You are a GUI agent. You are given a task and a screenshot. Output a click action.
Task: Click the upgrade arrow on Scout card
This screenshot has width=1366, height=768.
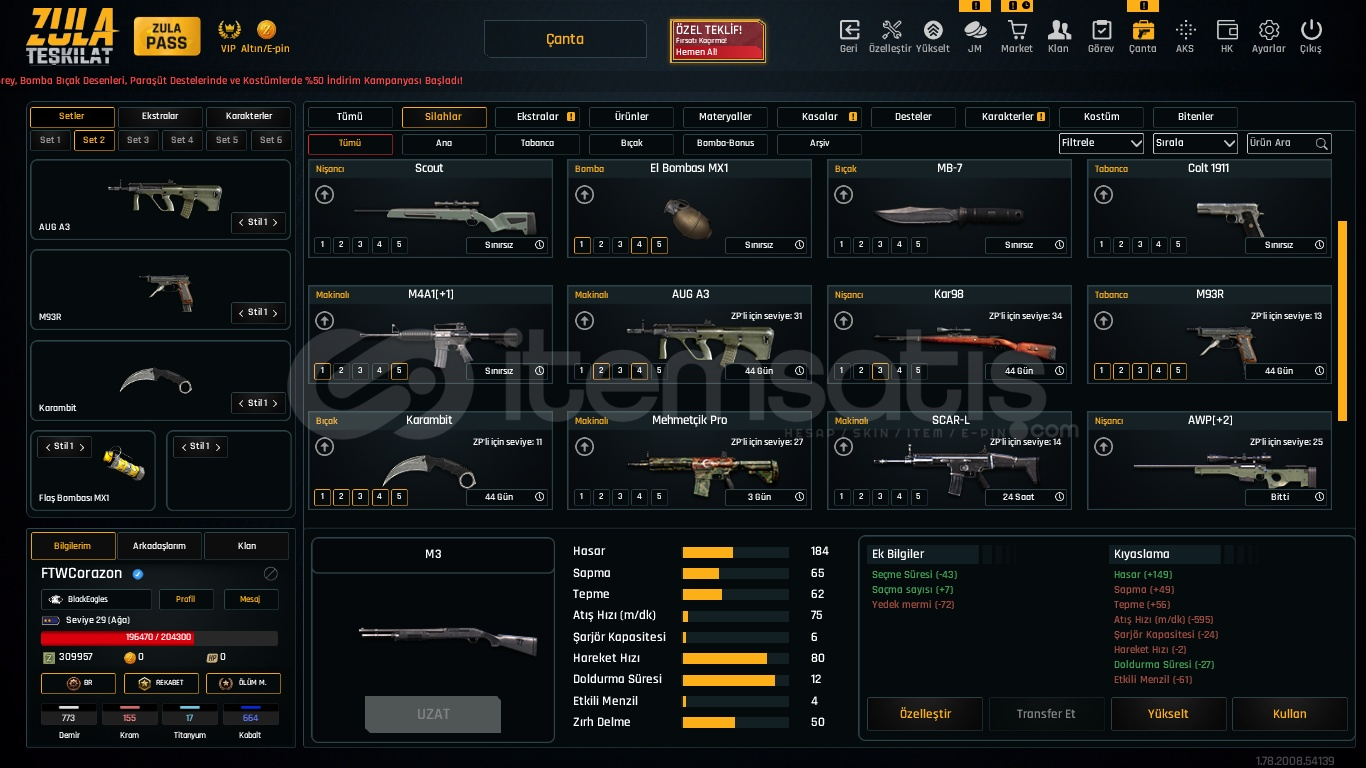click(x=324, y=195)
